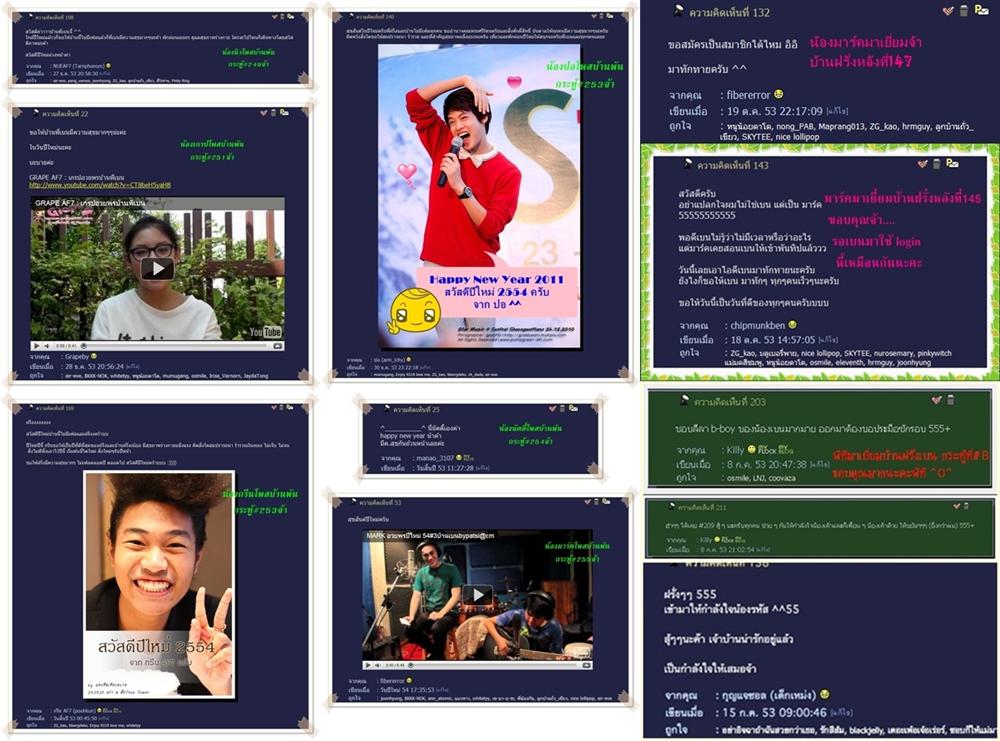Image resolution: width=1000 pixels, height=741 pixels.
Task: Click the heading 'ความคิดเห็นที่ 143'
Action: point(732,165)
